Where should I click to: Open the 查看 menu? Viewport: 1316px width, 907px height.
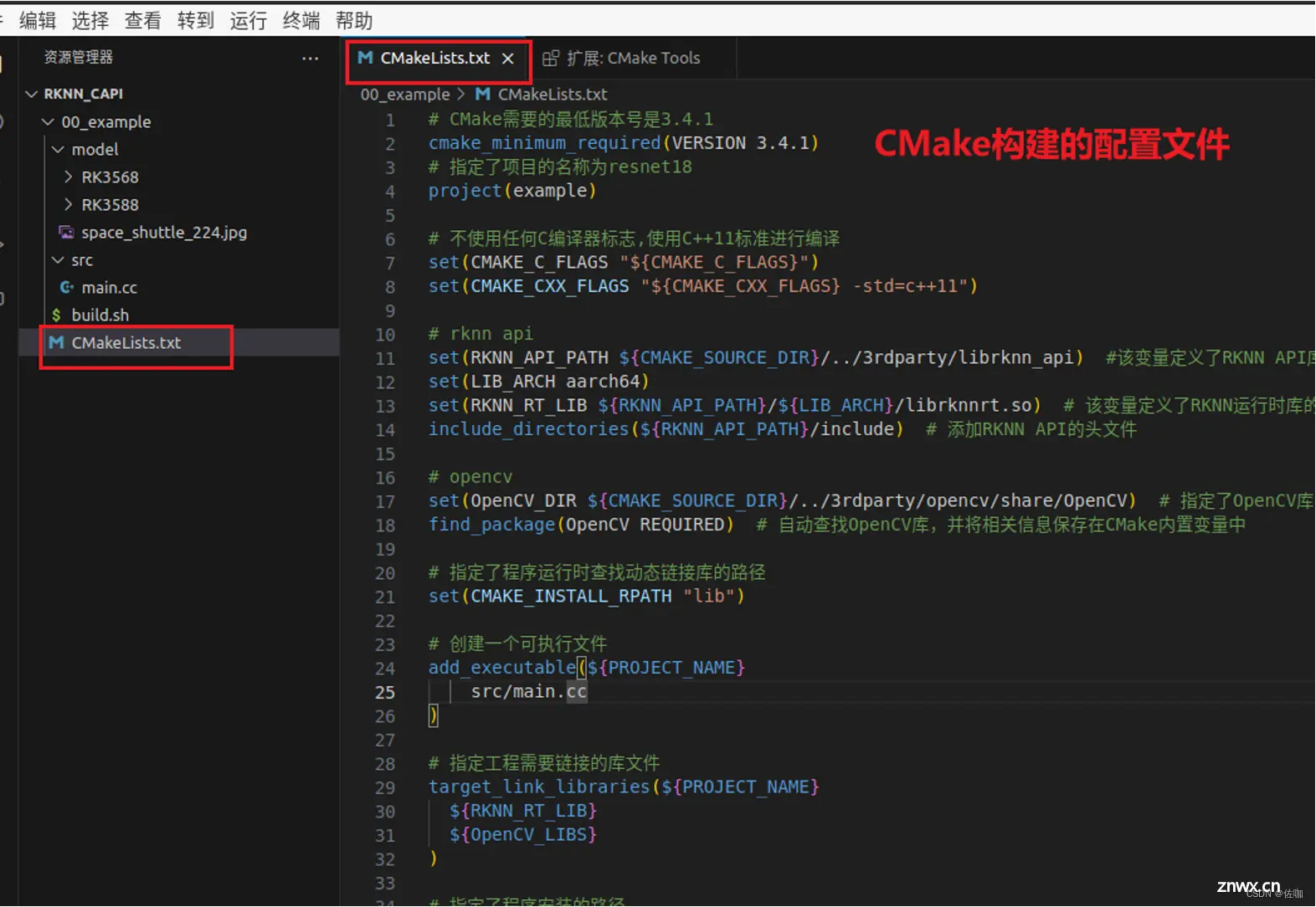tap(142, 20)
